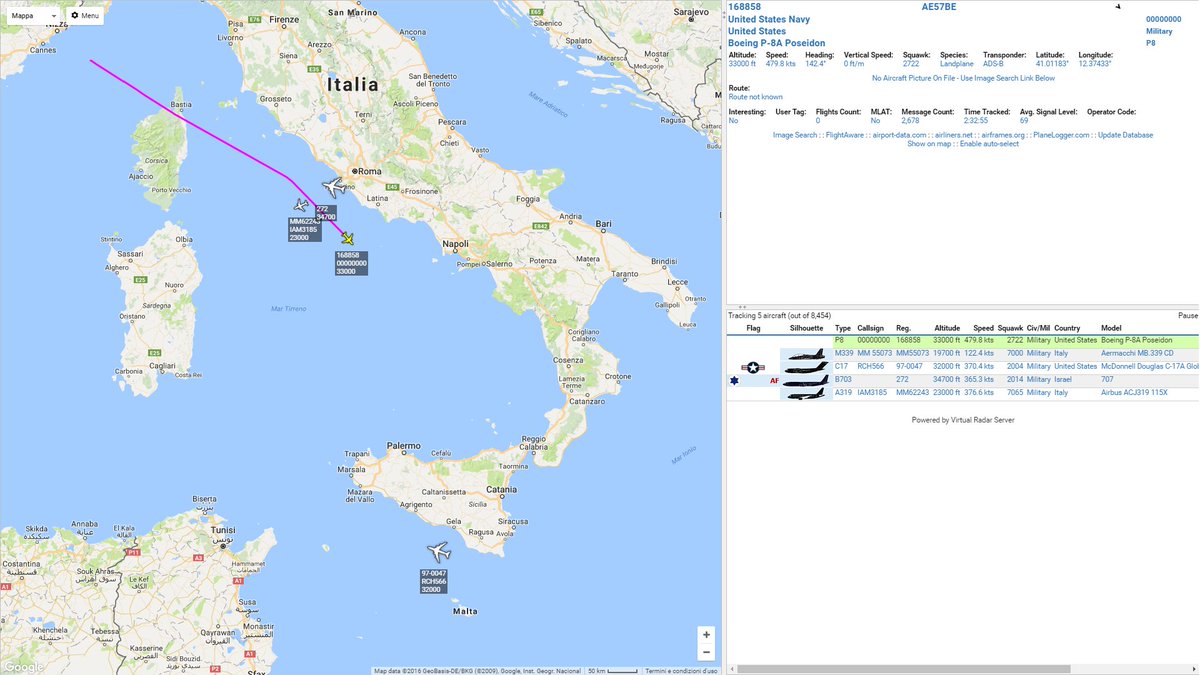The image size is (1200, 675).
Task: Sort list by Squawk column
Action: coord(1010,328)
